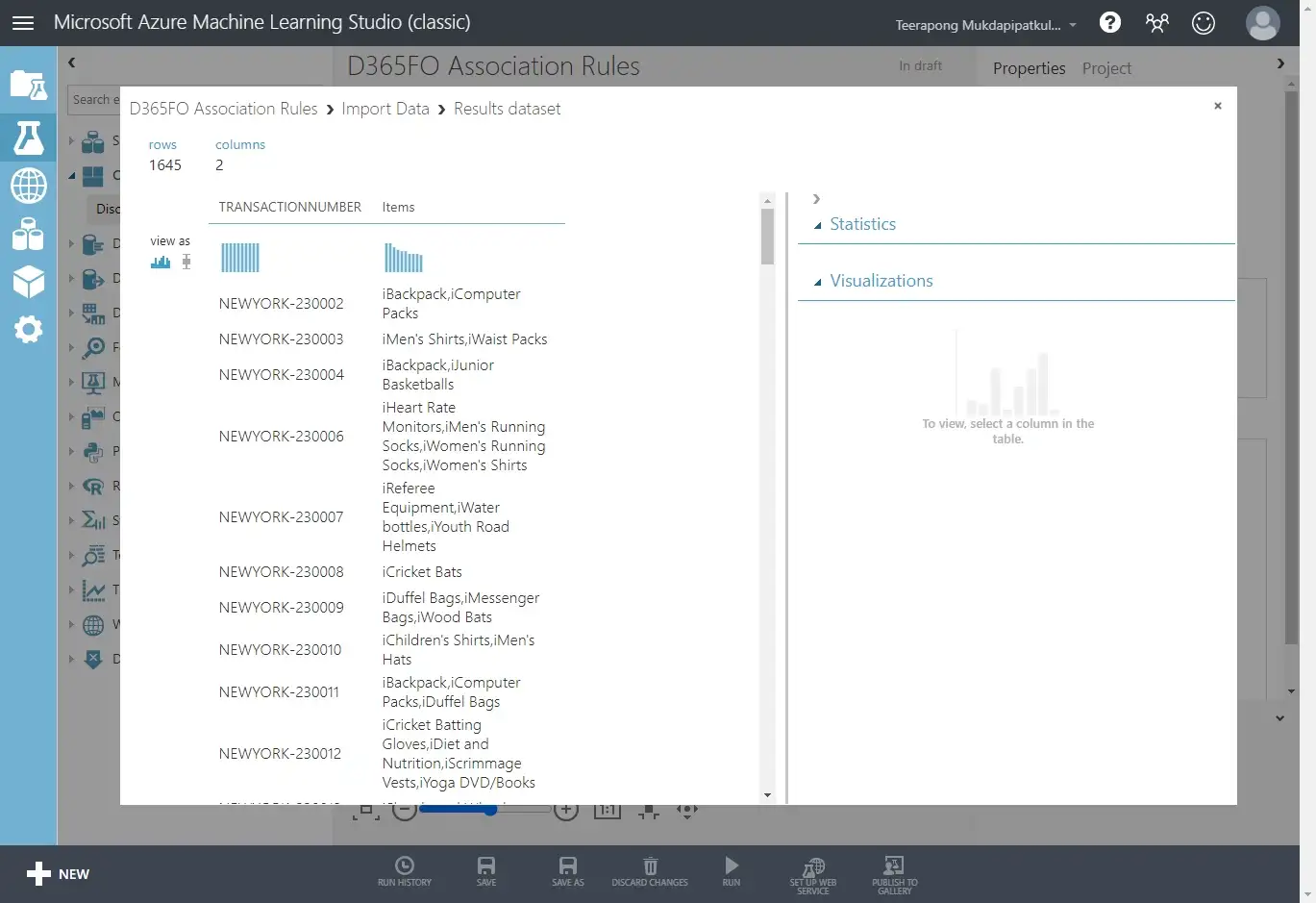Open the Trained Models cube icon
1316x903 pixels.
(28, 282)
